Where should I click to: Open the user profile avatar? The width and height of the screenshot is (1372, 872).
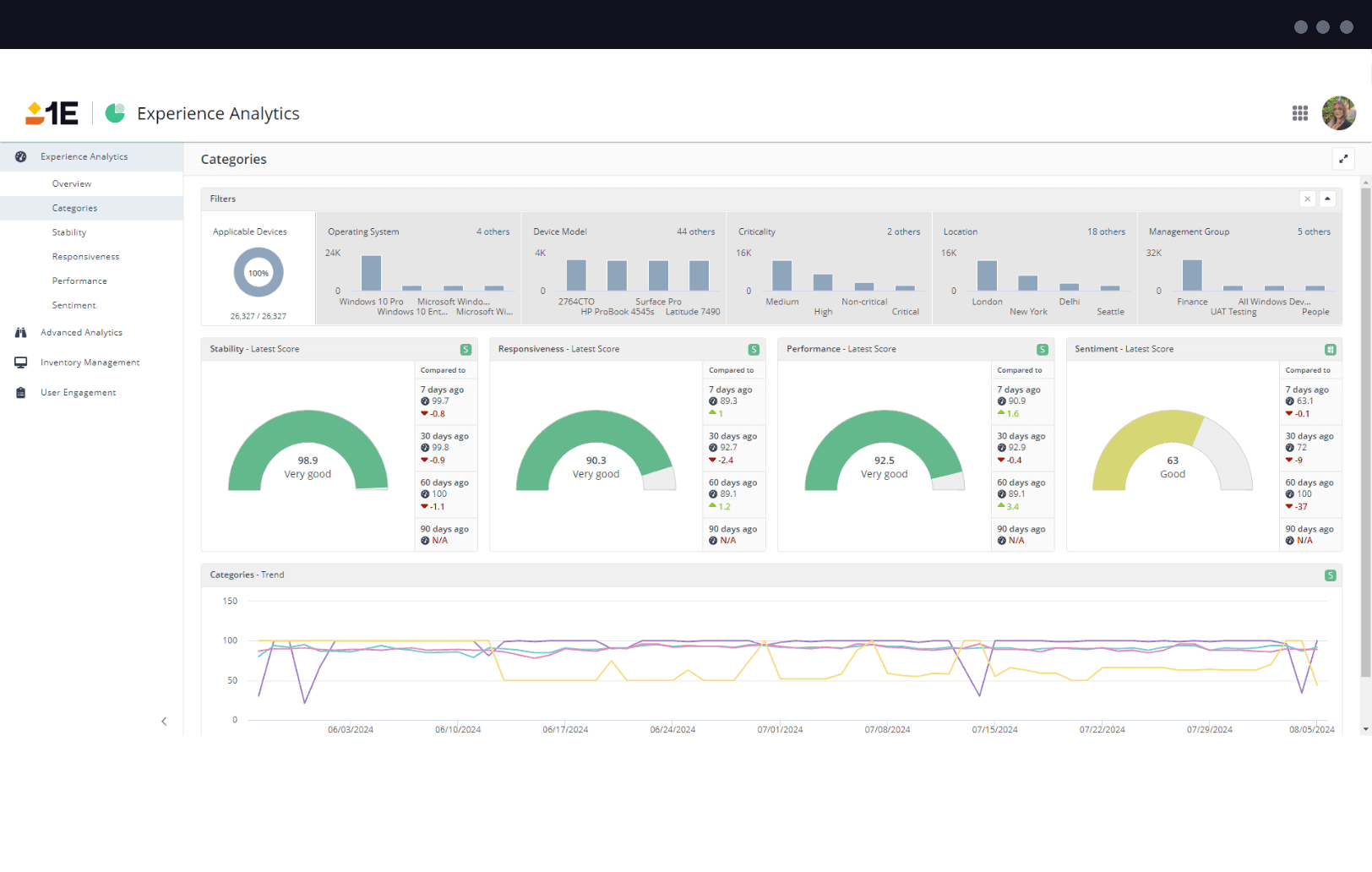click(1339, 112)
